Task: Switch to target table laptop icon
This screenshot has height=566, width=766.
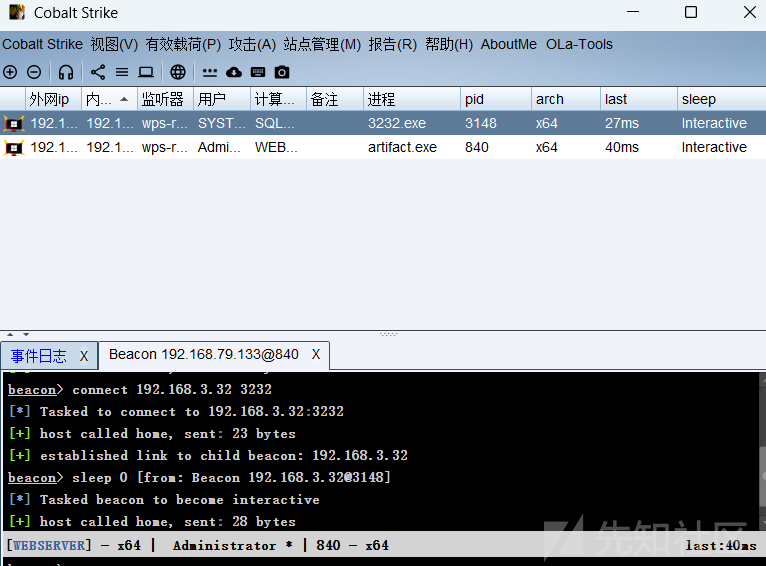Action: (x=146, y=72)
